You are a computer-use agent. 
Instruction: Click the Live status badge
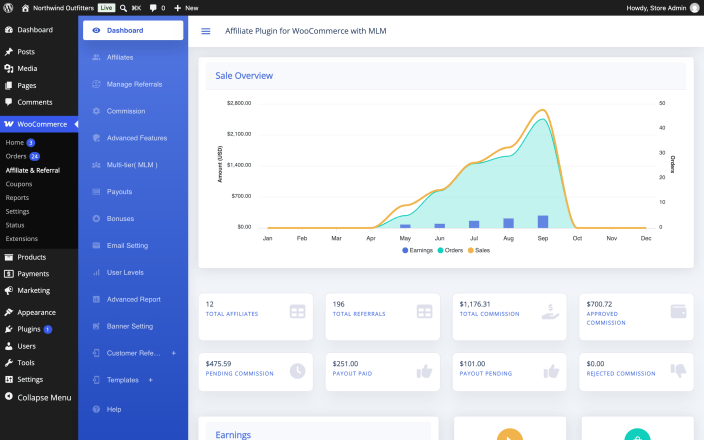tap(106, 8)
